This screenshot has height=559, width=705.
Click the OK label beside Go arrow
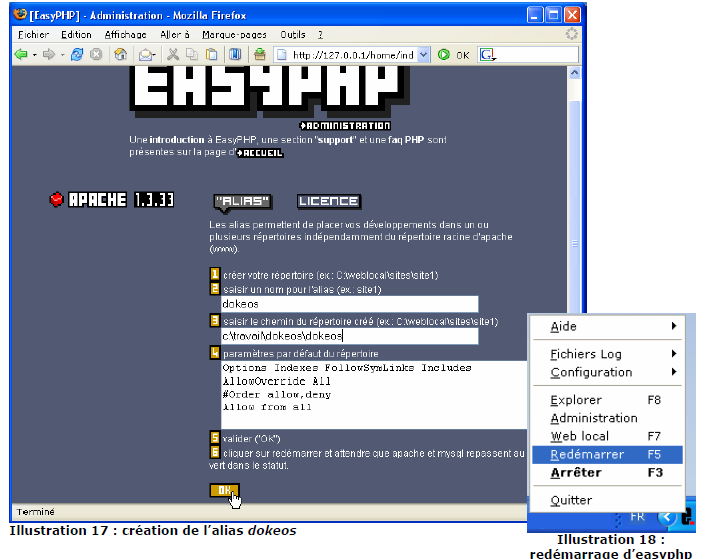click(x=463, y=55)
